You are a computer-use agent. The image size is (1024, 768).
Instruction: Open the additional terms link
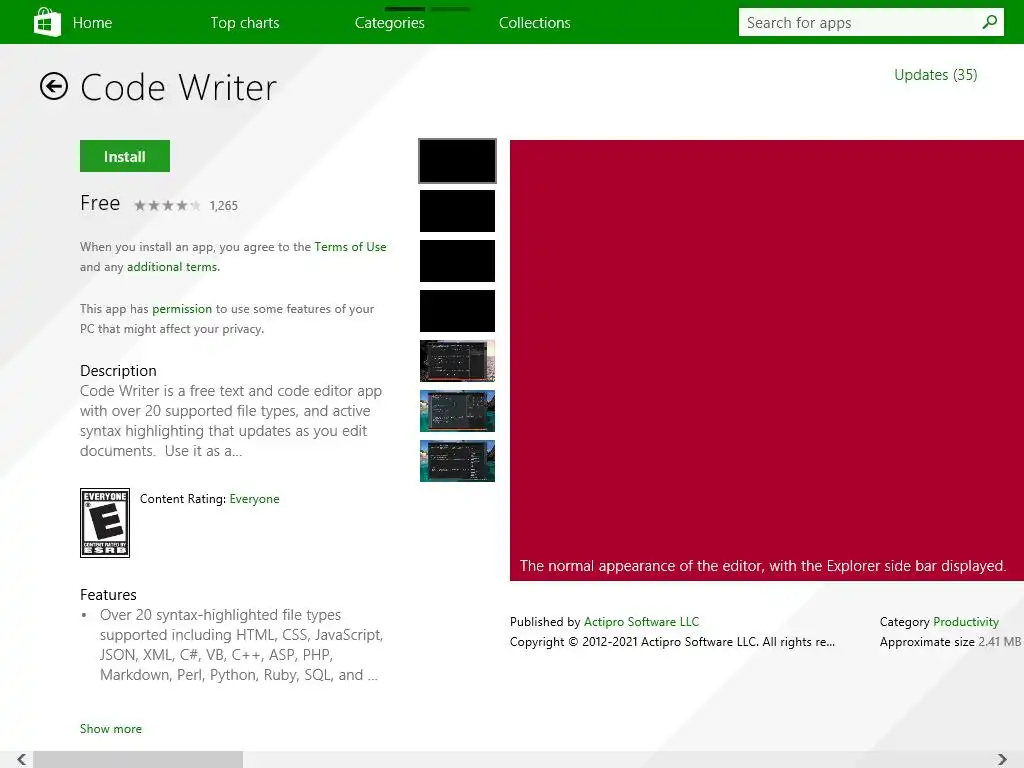(x=172, y=266)
